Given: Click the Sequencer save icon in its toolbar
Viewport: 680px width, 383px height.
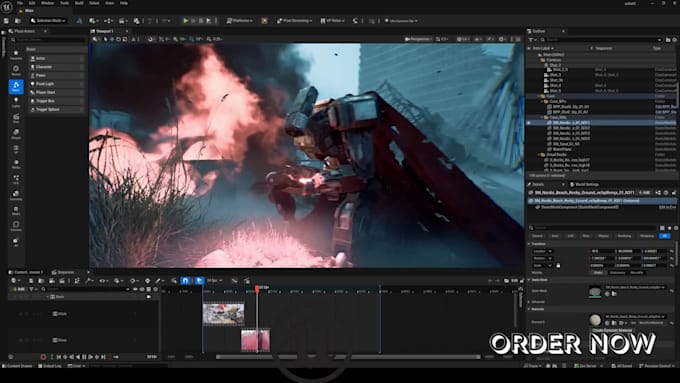Looking at the screenshot, I should [31, 281].
